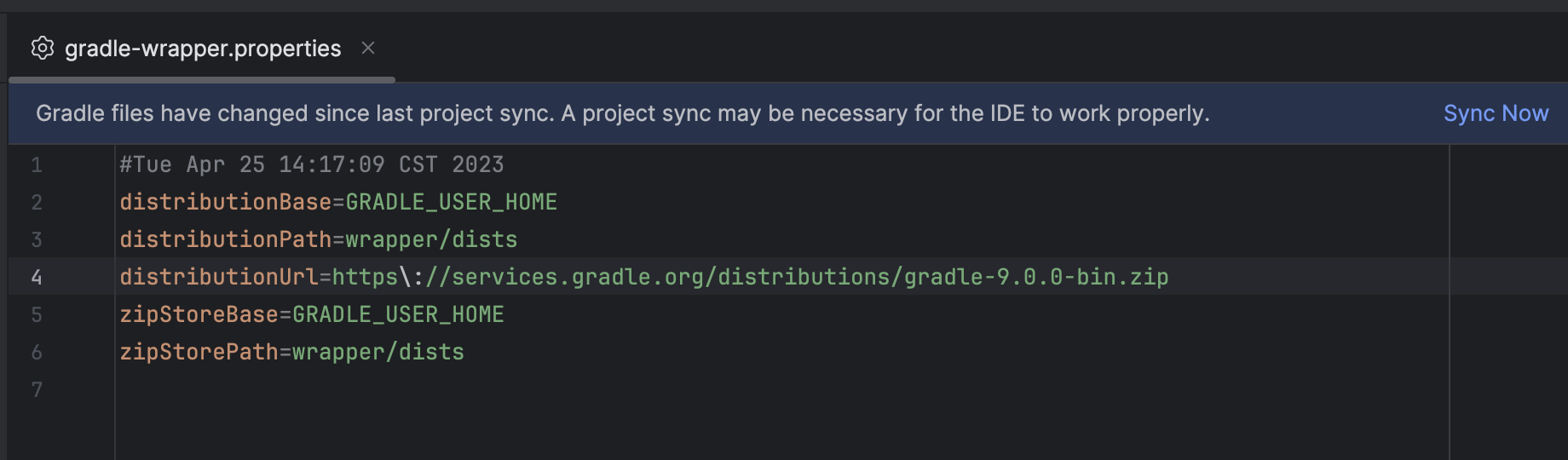Click line number 3 in gutter
1568x460 pixels.
[37, 239]
